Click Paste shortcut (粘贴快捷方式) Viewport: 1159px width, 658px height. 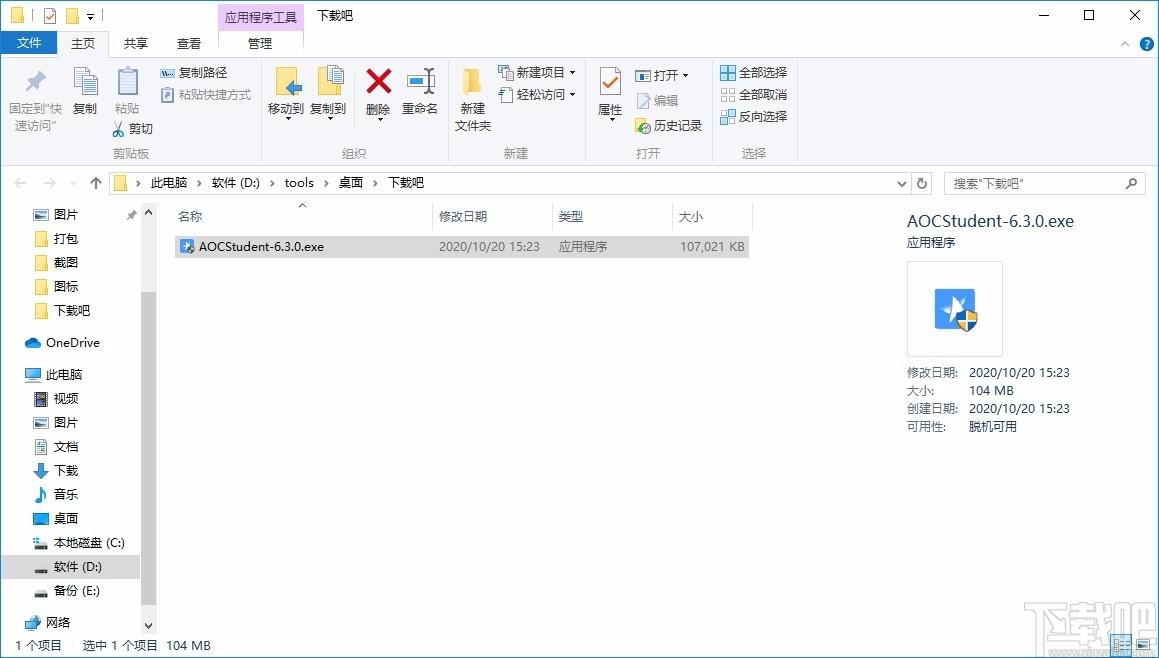(x=205, y=95)
